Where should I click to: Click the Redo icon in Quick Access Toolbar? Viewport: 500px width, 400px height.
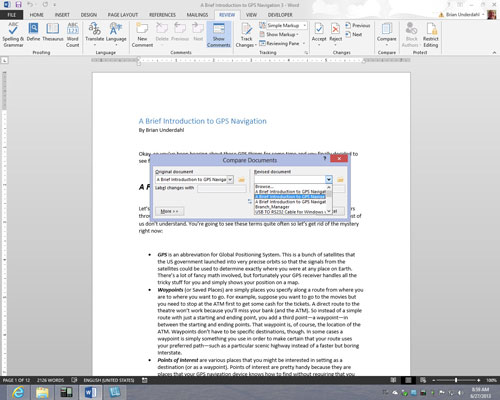tap(45, 5)
